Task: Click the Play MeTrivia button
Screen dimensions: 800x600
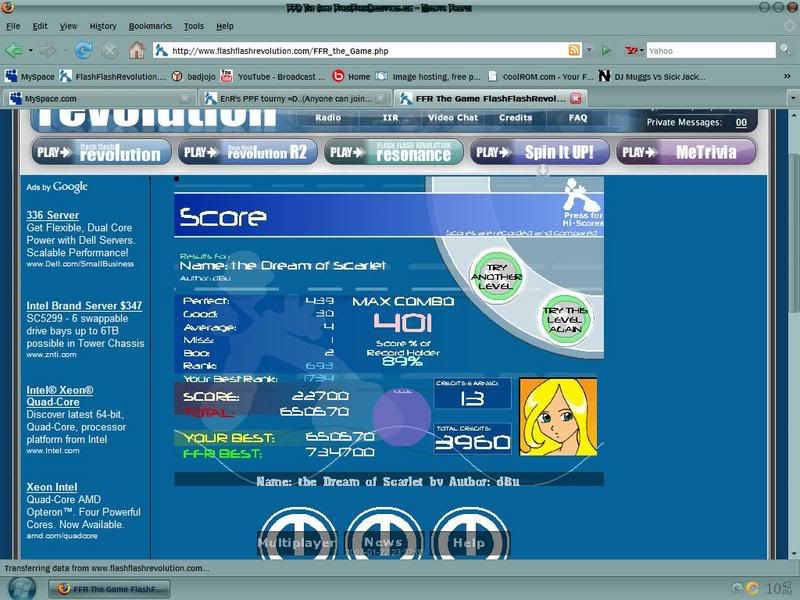Action: (x=685, y=153)
